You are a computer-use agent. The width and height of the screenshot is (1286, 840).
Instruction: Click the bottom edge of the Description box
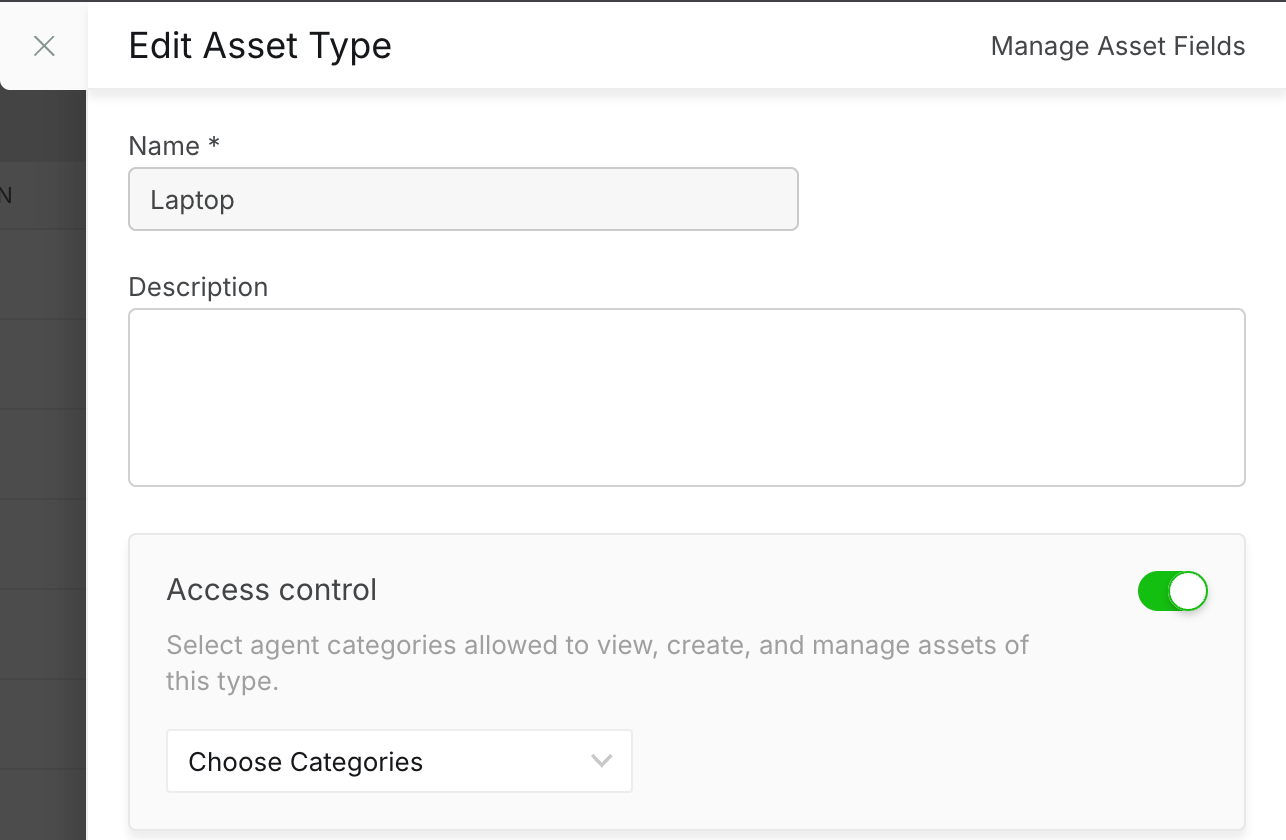pos(686,485)
